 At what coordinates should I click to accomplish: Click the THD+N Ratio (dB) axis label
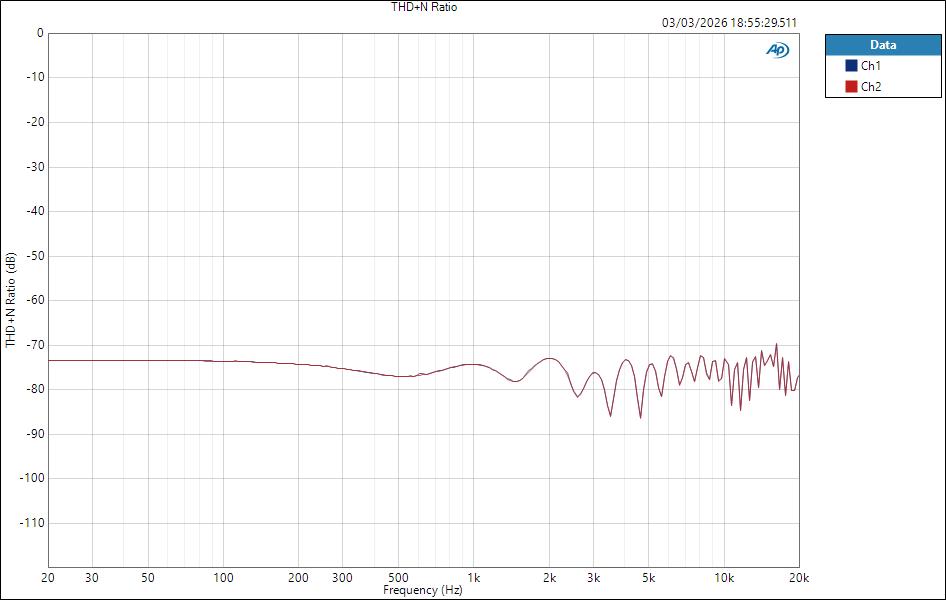(x=10, y=300)
